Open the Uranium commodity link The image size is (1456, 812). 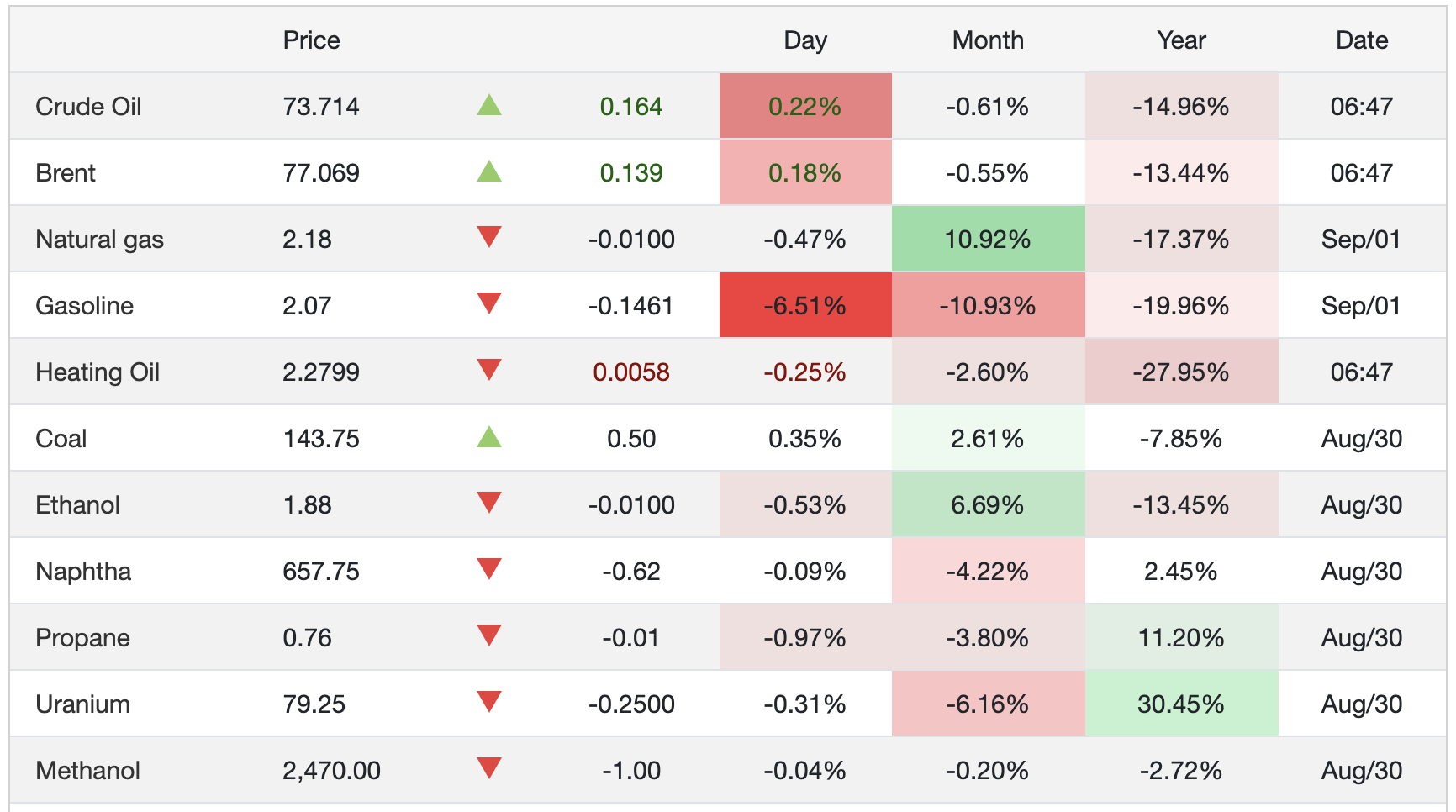tap(82, 704)
